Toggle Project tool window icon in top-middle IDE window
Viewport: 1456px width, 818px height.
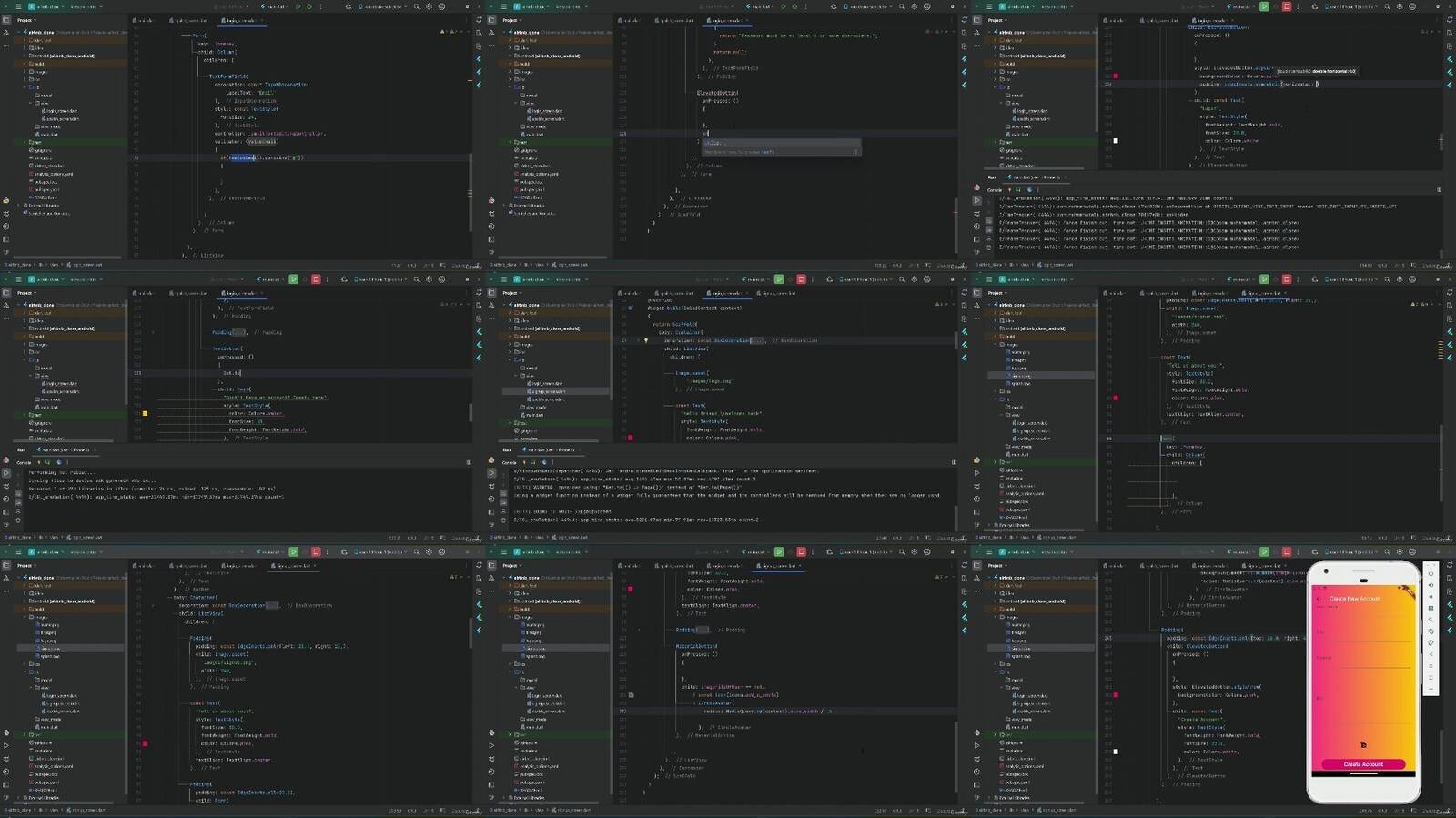[491, 20]
